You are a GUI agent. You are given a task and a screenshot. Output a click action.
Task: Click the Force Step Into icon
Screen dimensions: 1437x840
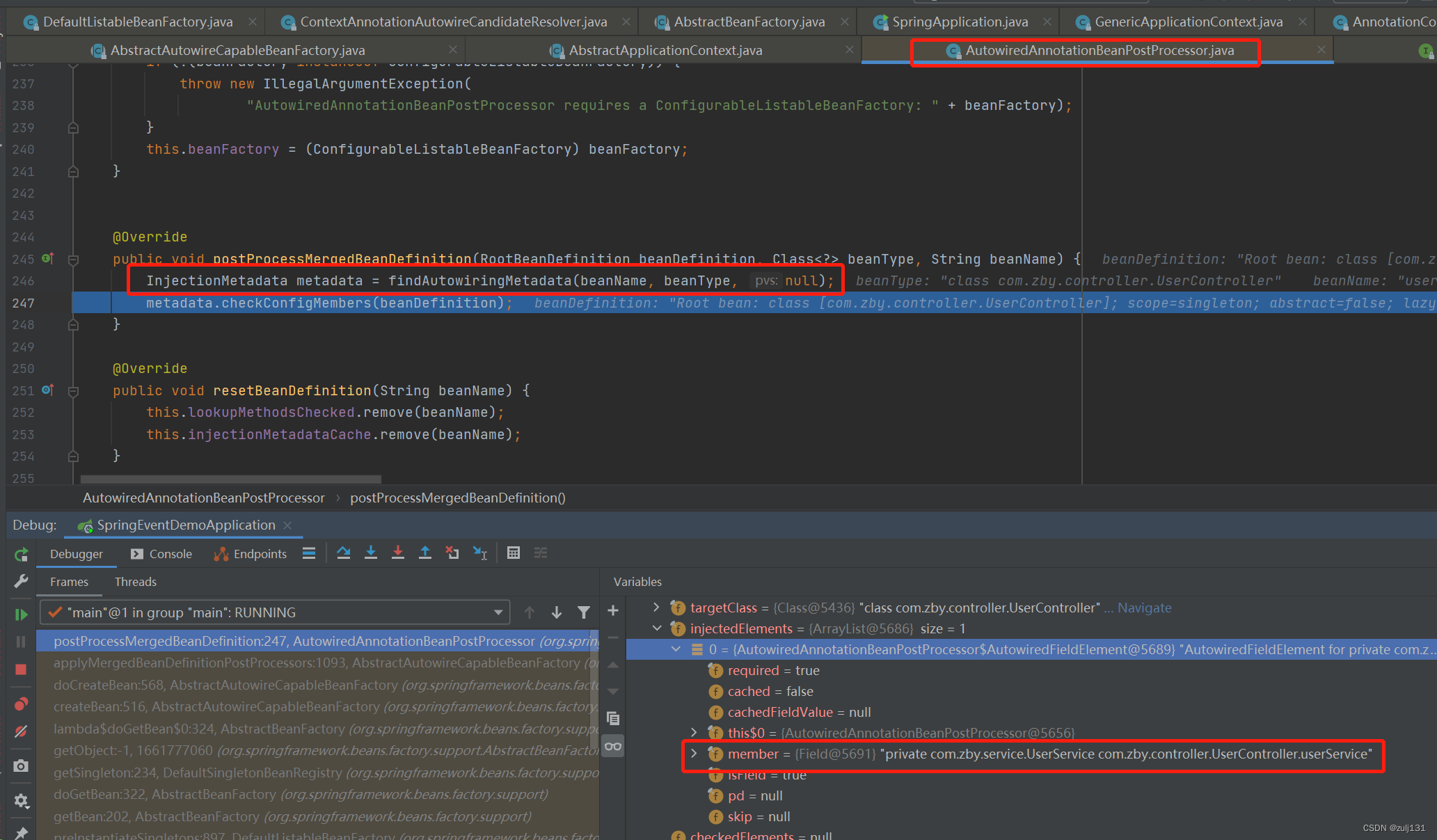pyautogui.click(x=398, y=553)
